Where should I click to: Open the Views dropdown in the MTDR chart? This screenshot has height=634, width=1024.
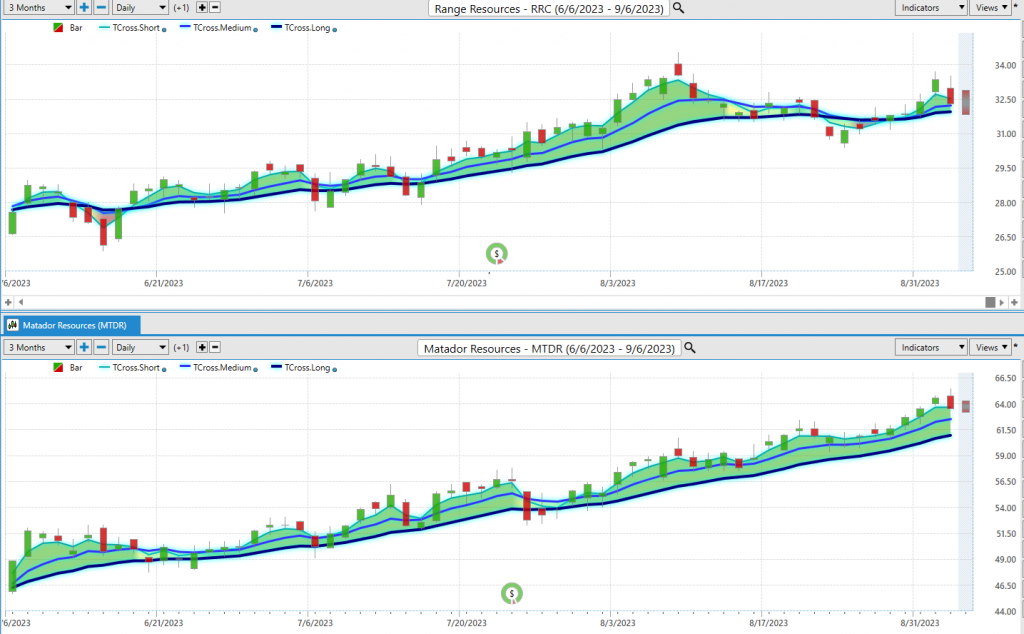(x=991, y=347)
